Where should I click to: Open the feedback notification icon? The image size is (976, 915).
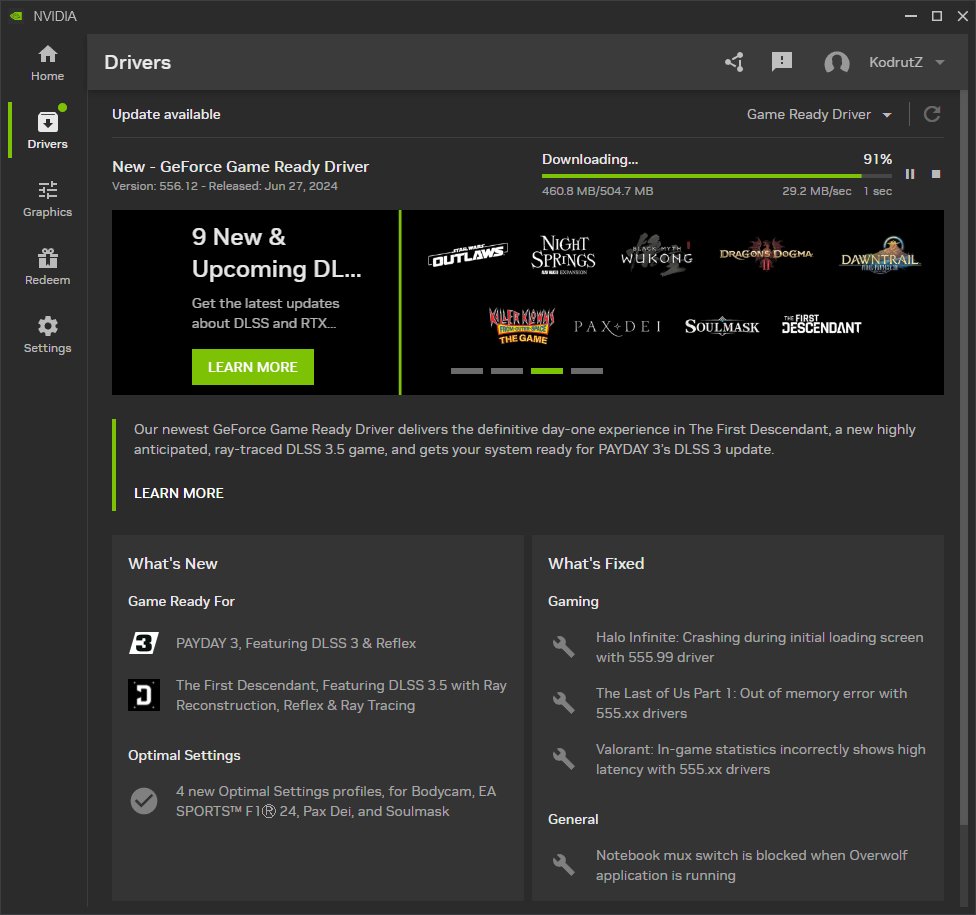click(782, 62)
